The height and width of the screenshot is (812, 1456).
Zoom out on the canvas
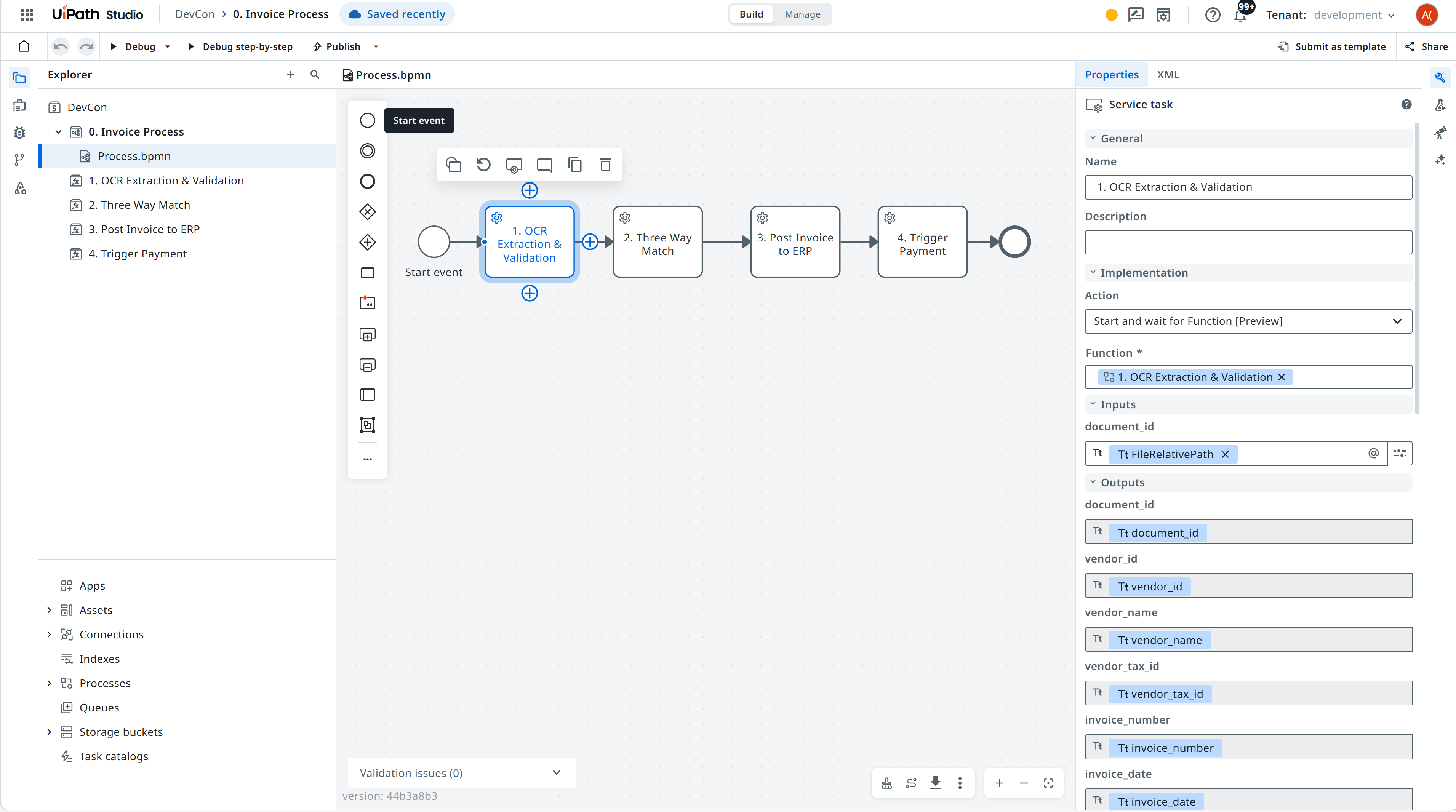tap(1024, 783)
